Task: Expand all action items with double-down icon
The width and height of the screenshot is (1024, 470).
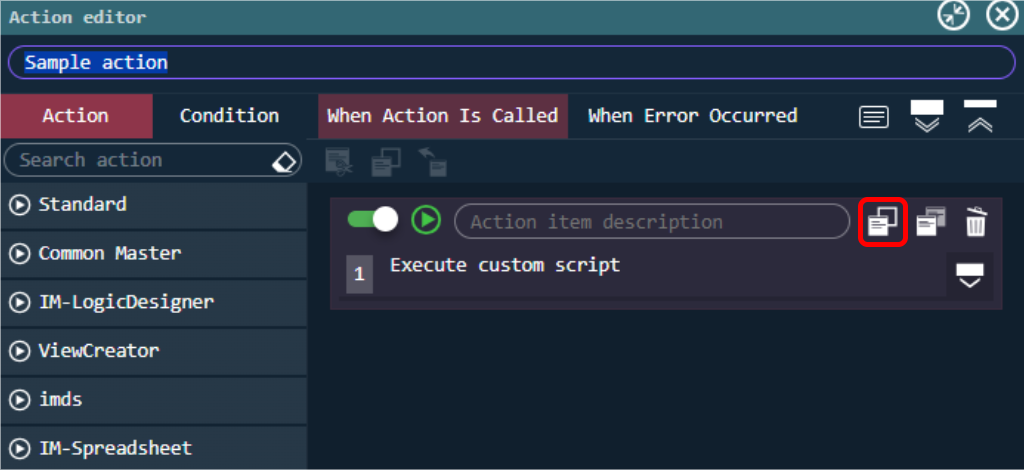Action: [x=927, y=117]
